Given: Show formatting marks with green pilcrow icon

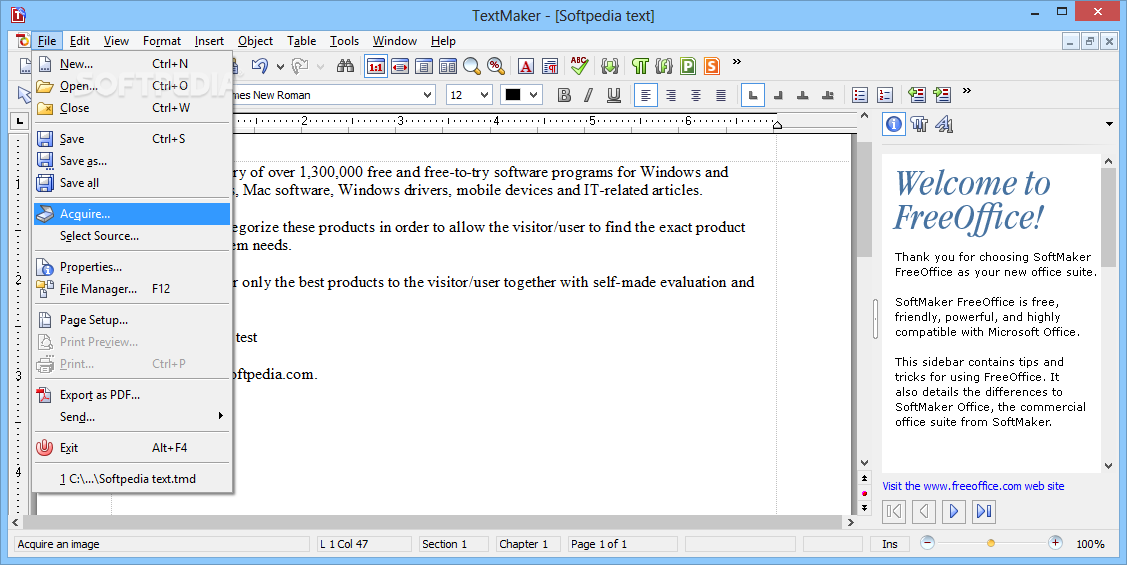Looking at the screenshot, I should (640, 66).
